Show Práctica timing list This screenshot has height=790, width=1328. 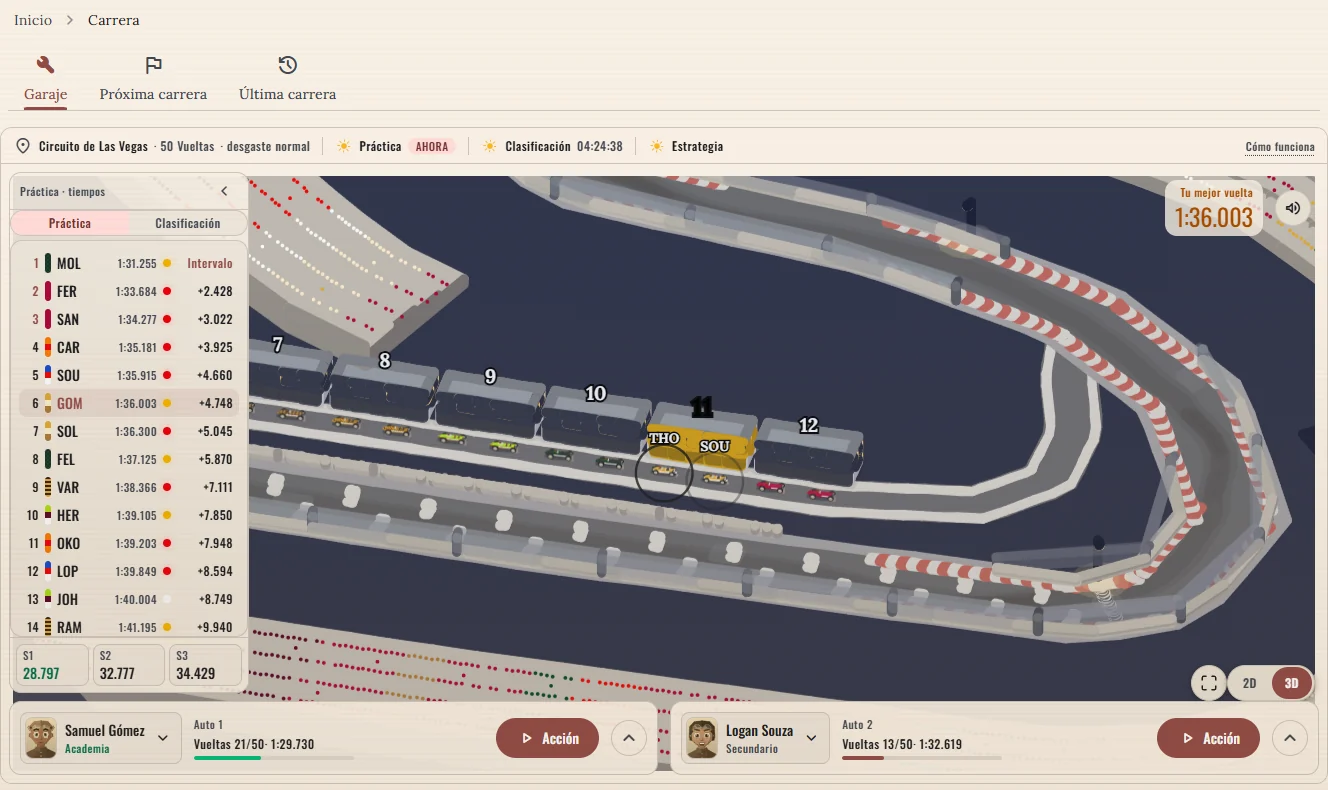[x=70, y=223]
